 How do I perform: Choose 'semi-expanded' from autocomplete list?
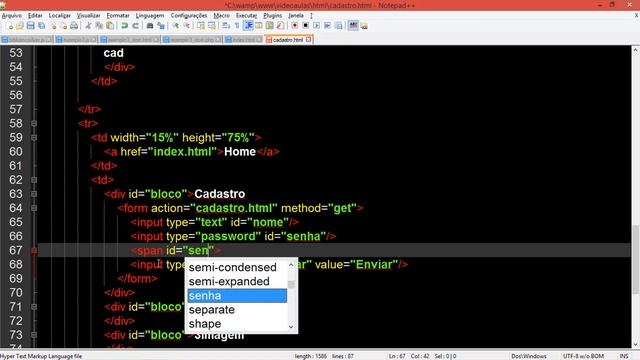tap(237, 282)
